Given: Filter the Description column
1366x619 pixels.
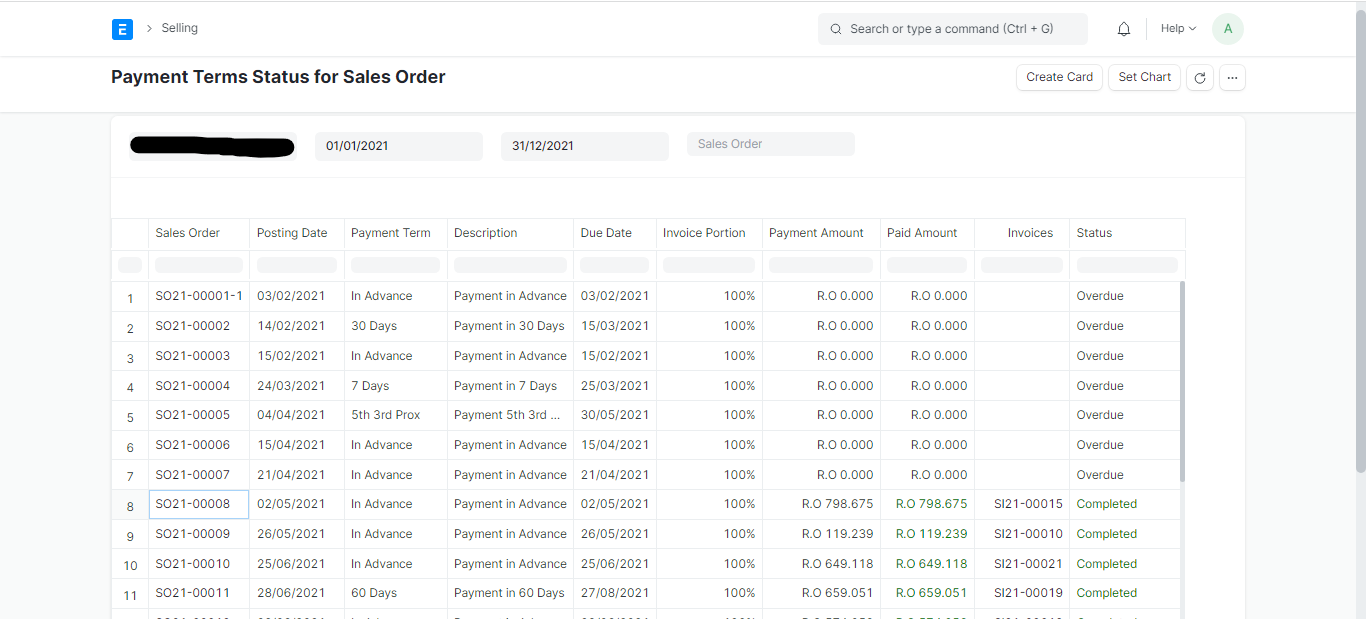Looking at the screenshot, I should [510, 265].
